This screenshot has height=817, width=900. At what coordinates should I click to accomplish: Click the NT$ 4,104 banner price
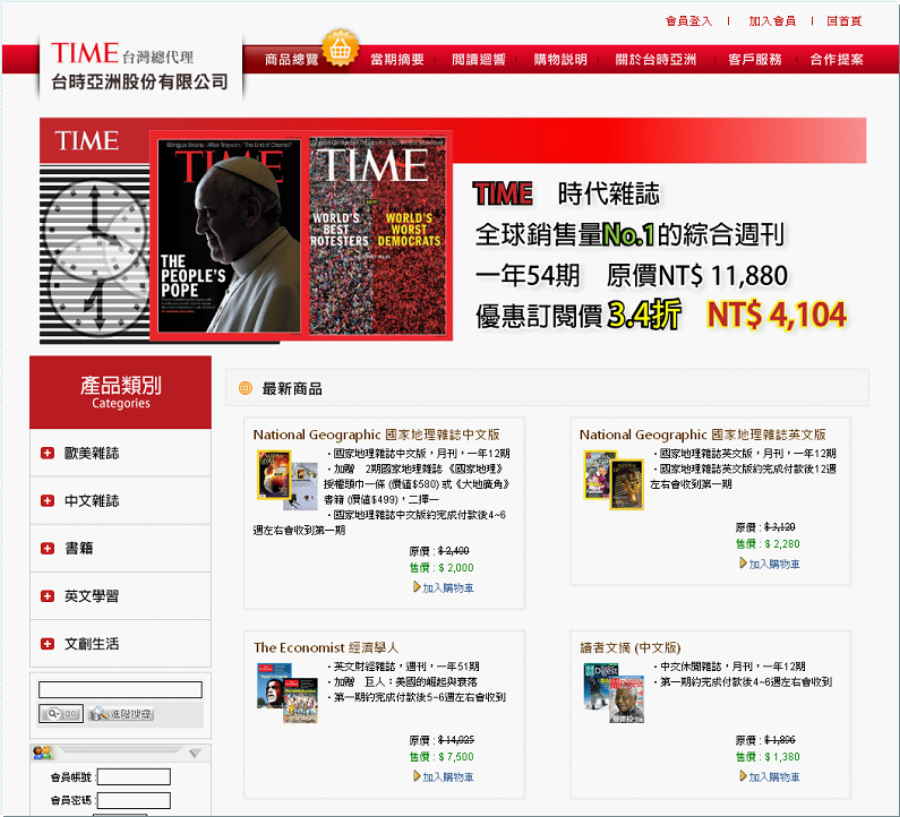tap(777, 315)
